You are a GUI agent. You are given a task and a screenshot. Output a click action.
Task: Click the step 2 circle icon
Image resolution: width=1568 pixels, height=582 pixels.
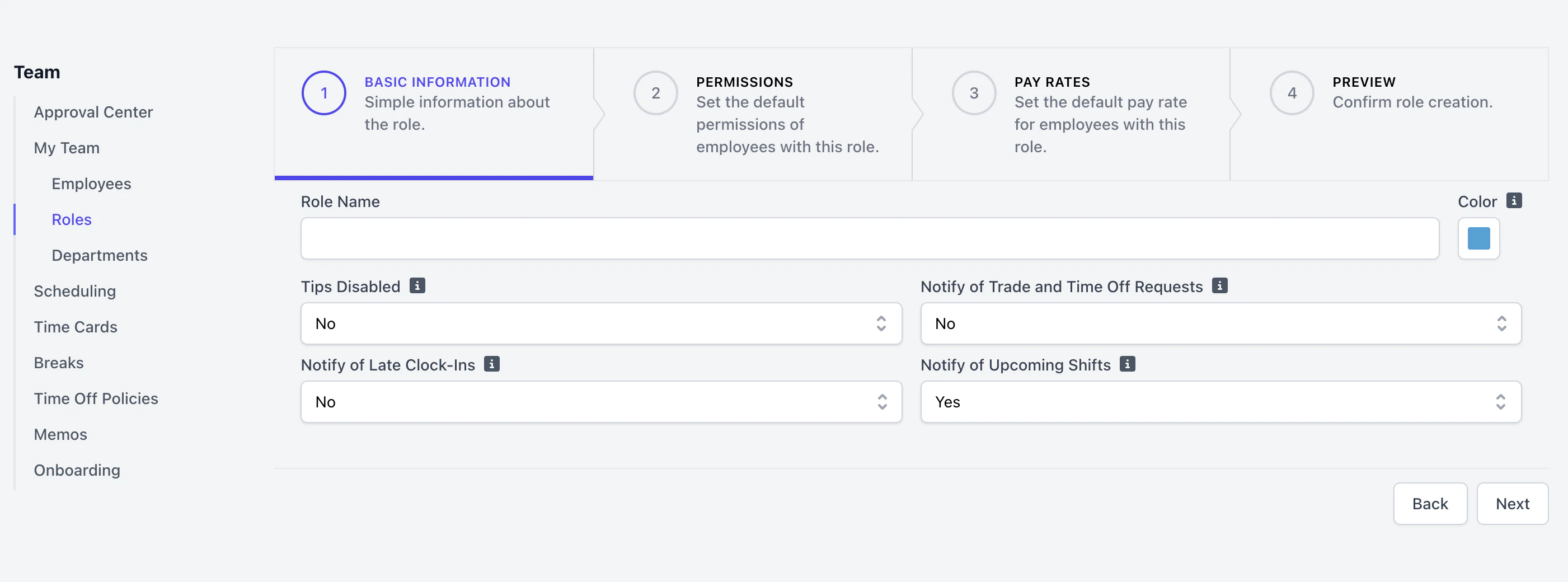point(655,93)
